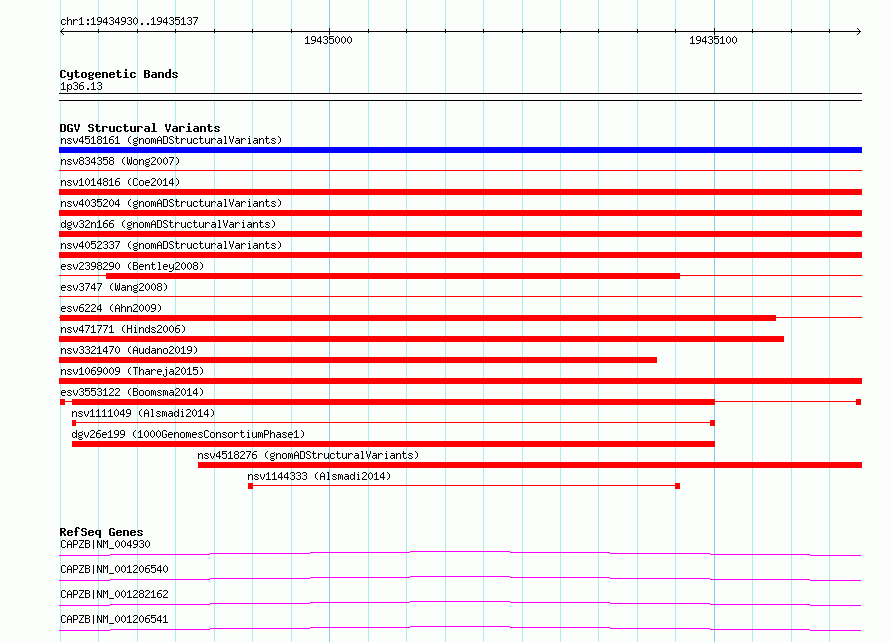Open nsv1014816 (Coe2014) variant label

point(120,182)
